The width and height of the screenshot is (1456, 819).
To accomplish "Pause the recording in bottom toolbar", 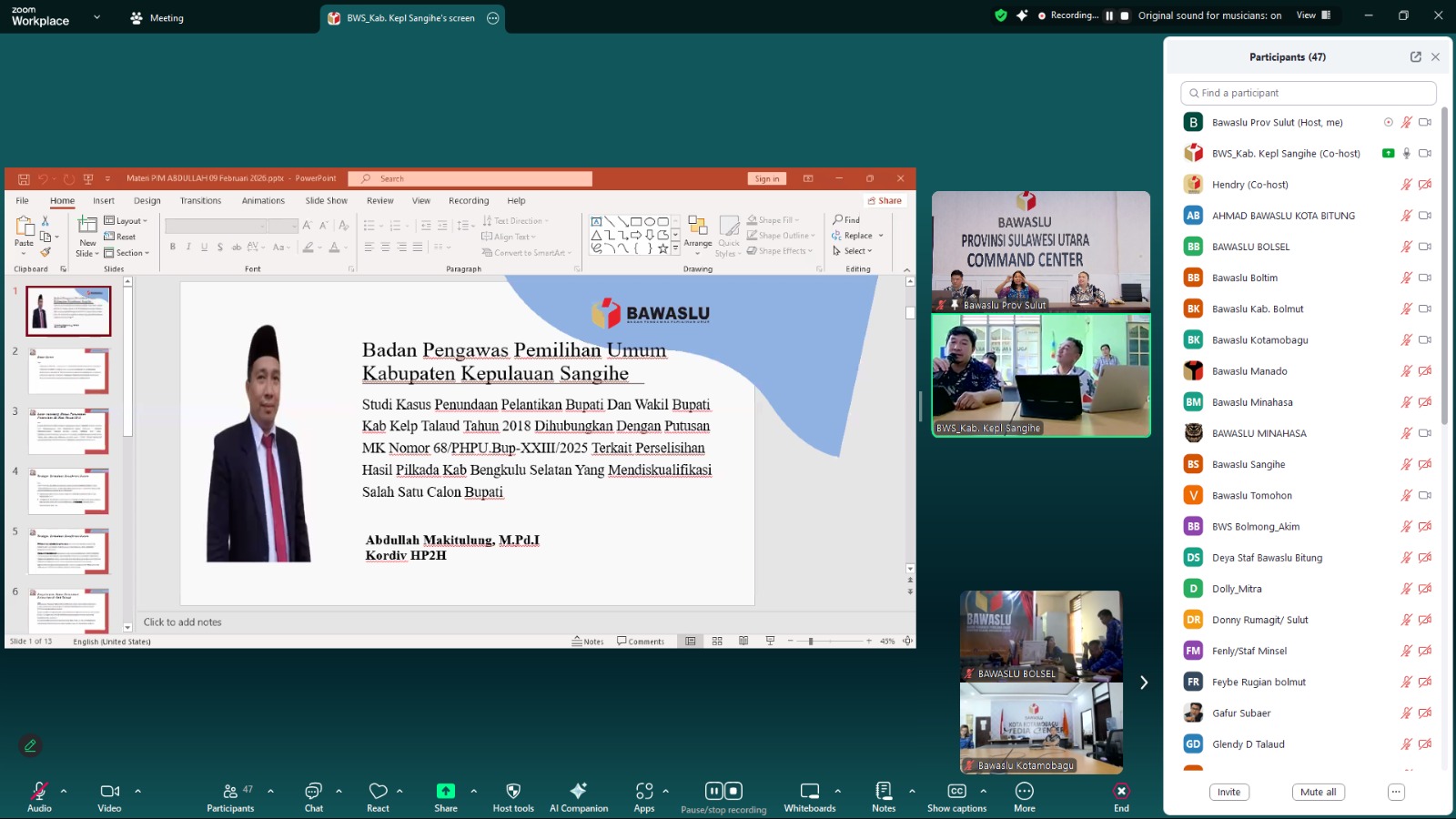I will click(x=714, y=791).
